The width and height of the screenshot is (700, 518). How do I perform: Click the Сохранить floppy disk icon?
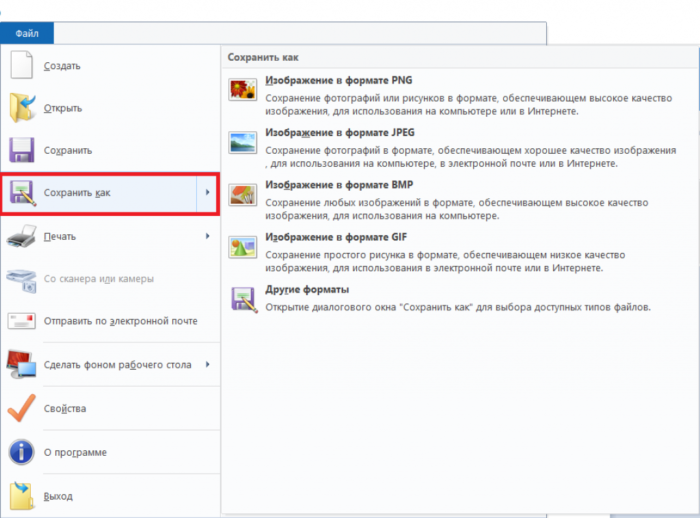(22, 150)
